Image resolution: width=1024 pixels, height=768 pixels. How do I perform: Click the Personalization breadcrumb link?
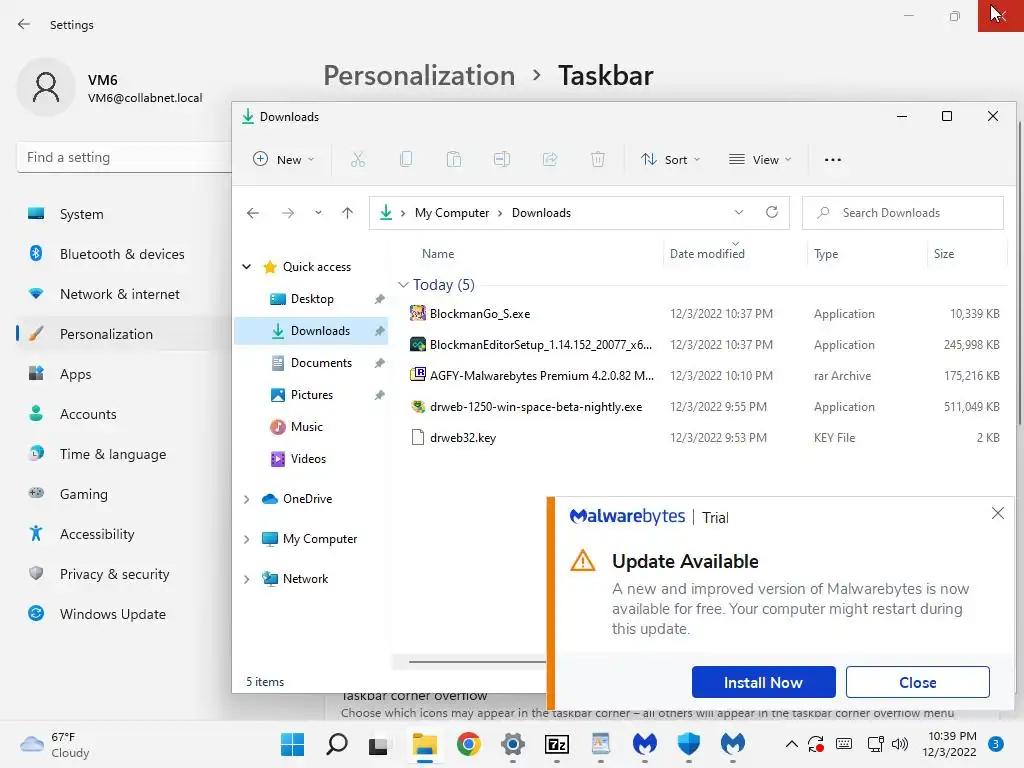(419, 76)
